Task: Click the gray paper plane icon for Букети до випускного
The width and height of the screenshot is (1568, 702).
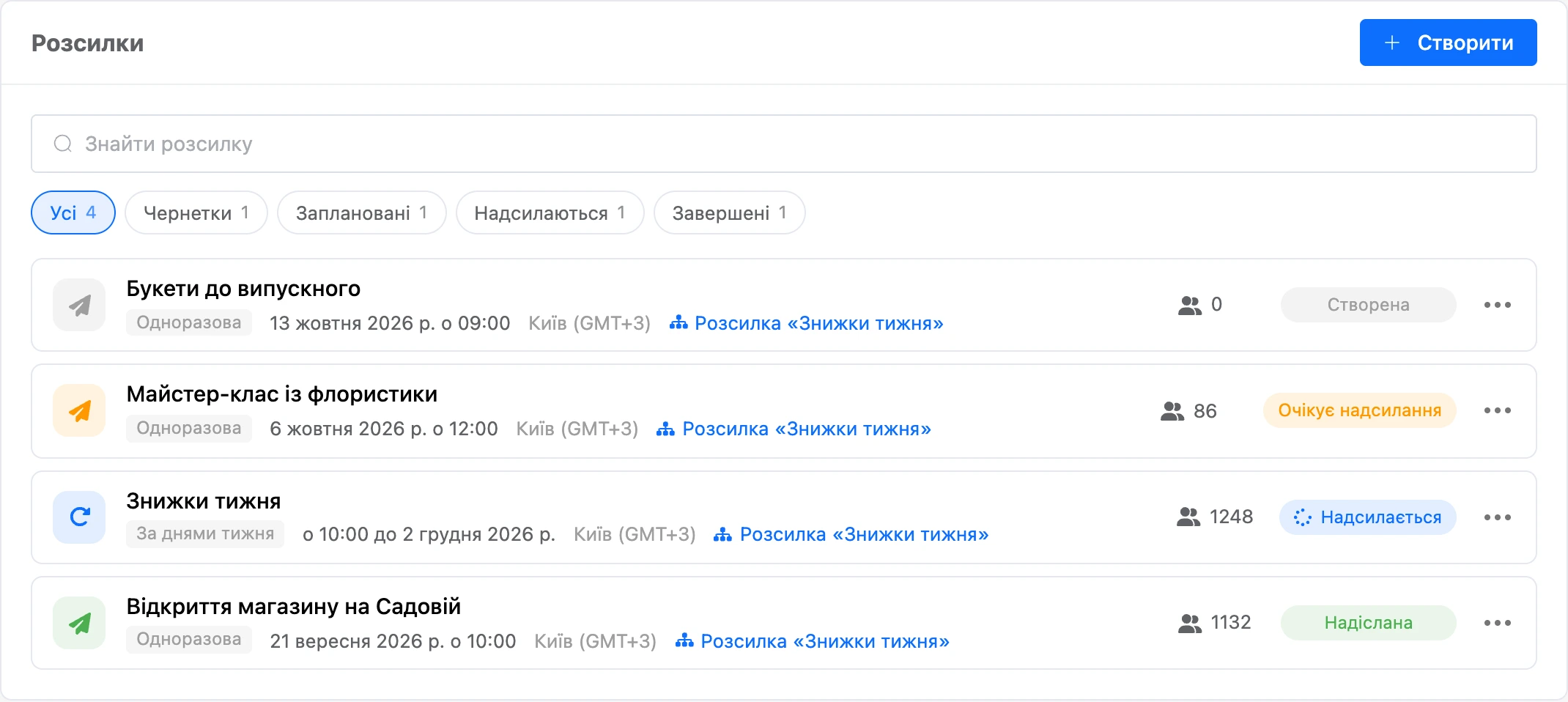Action: 79,305
